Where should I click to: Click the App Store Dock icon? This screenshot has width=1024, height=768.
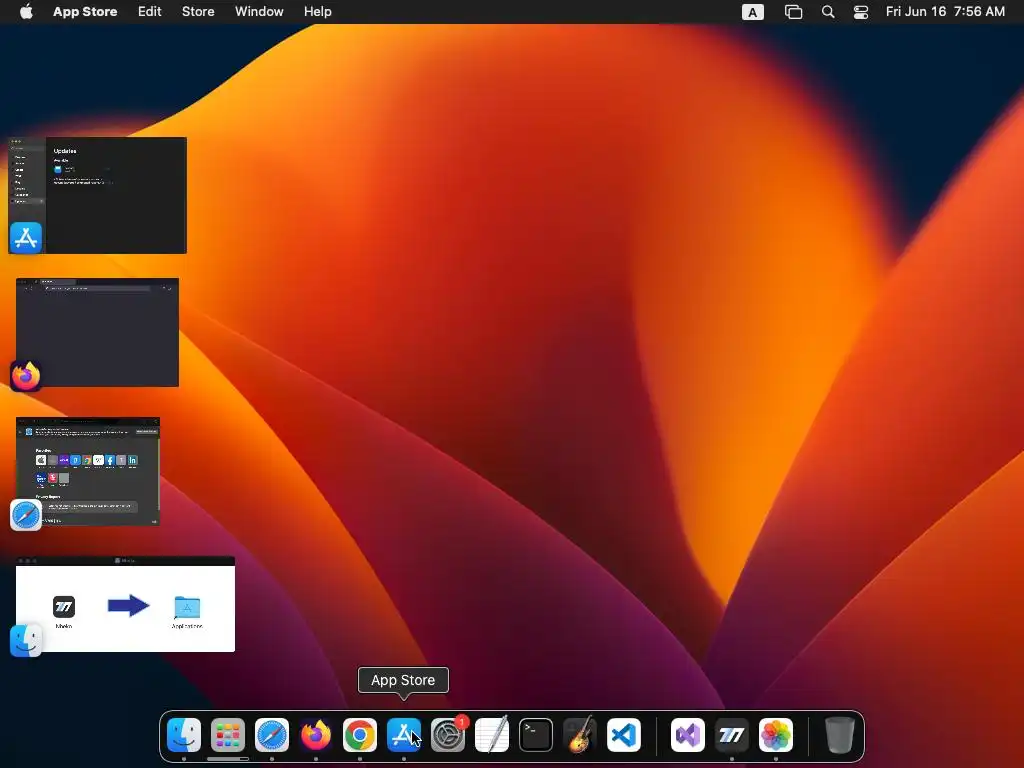pyautogui.click(x=404, y=735)
